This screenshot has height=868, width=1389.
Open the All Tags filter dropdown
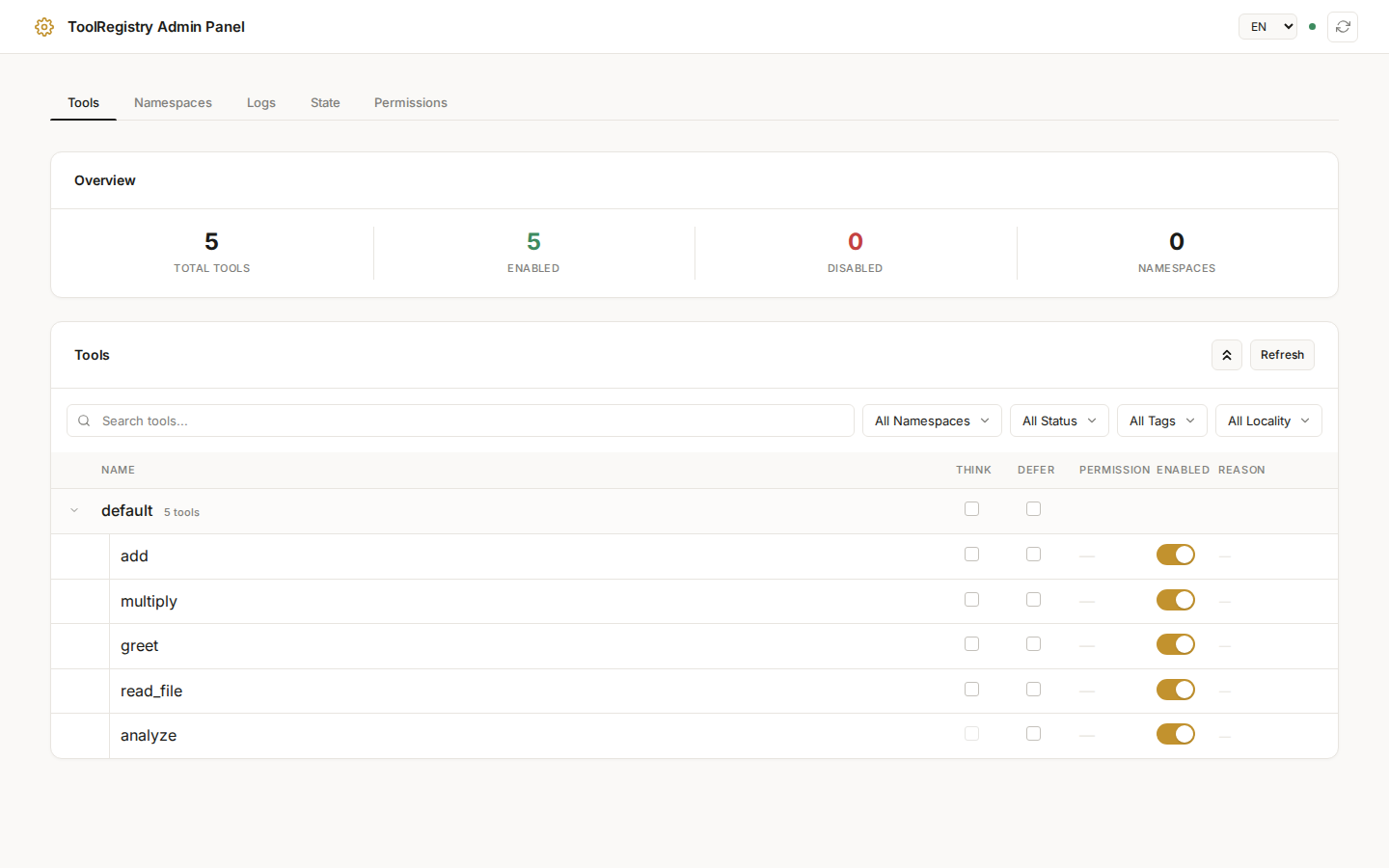point(1161,420)
